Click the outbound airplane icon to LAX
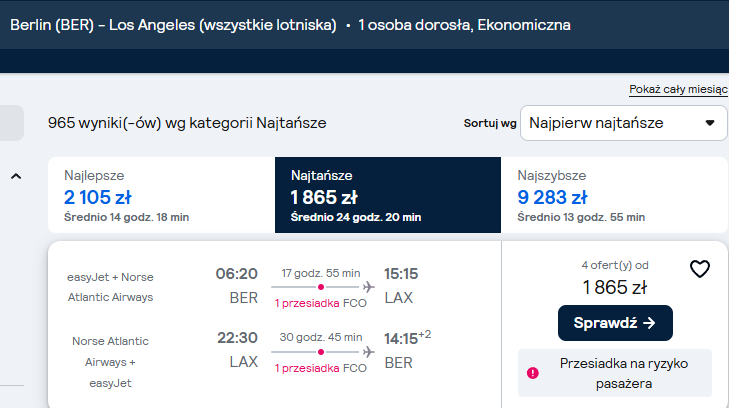Viewport: 729px width, 408px height. 369,287
